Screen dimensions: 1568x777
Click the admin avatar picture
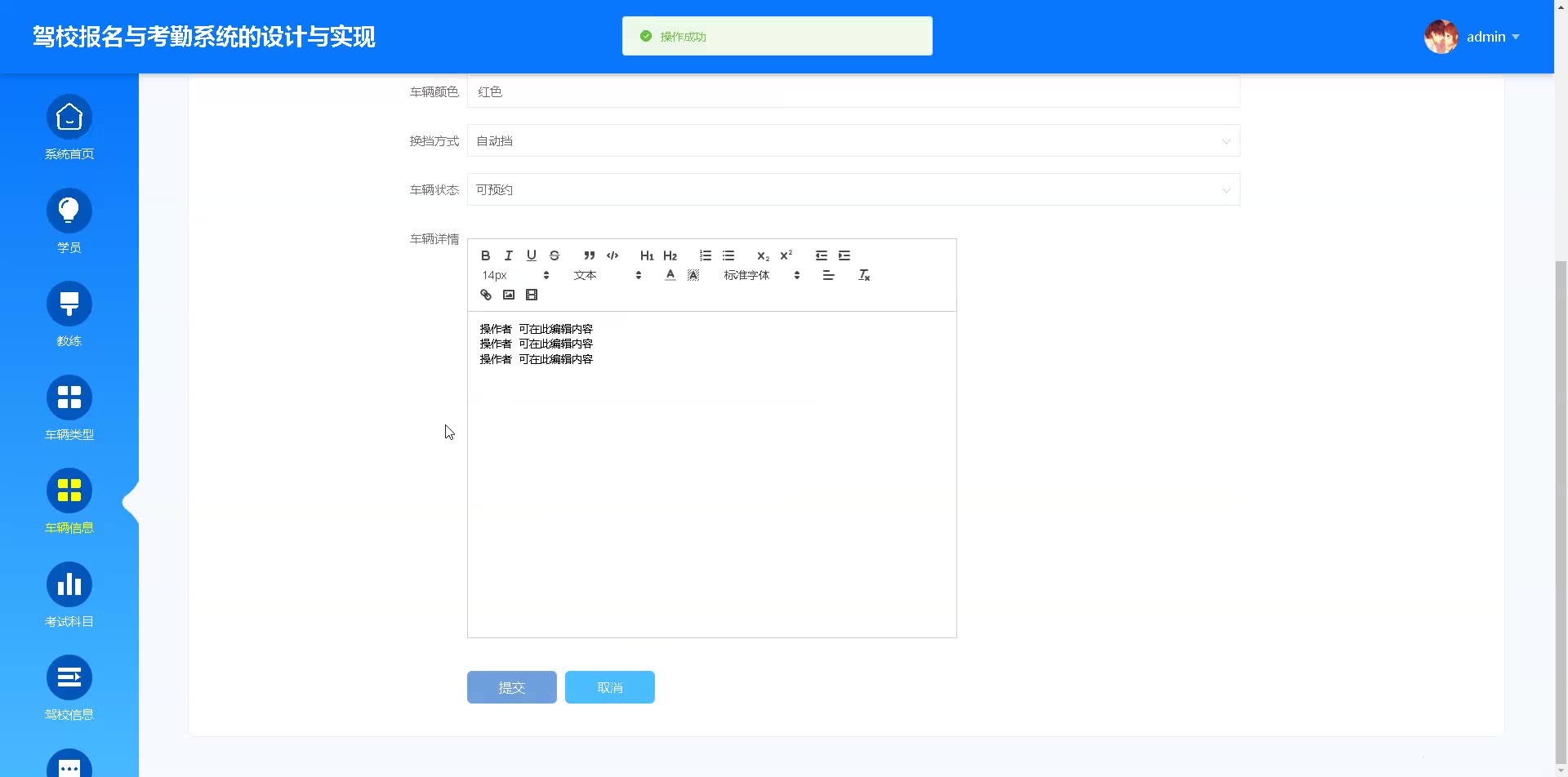click(1441, 37)
